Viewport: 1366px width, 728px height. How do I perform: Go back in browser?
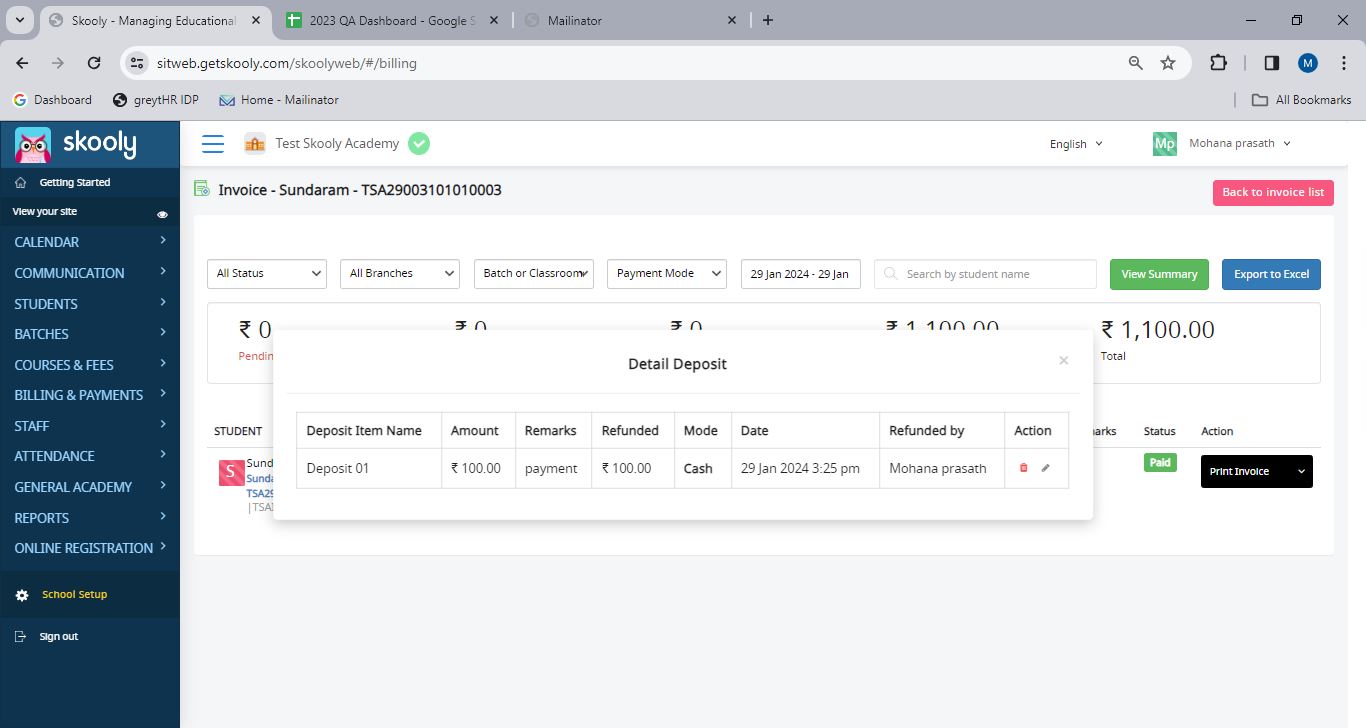22,62
